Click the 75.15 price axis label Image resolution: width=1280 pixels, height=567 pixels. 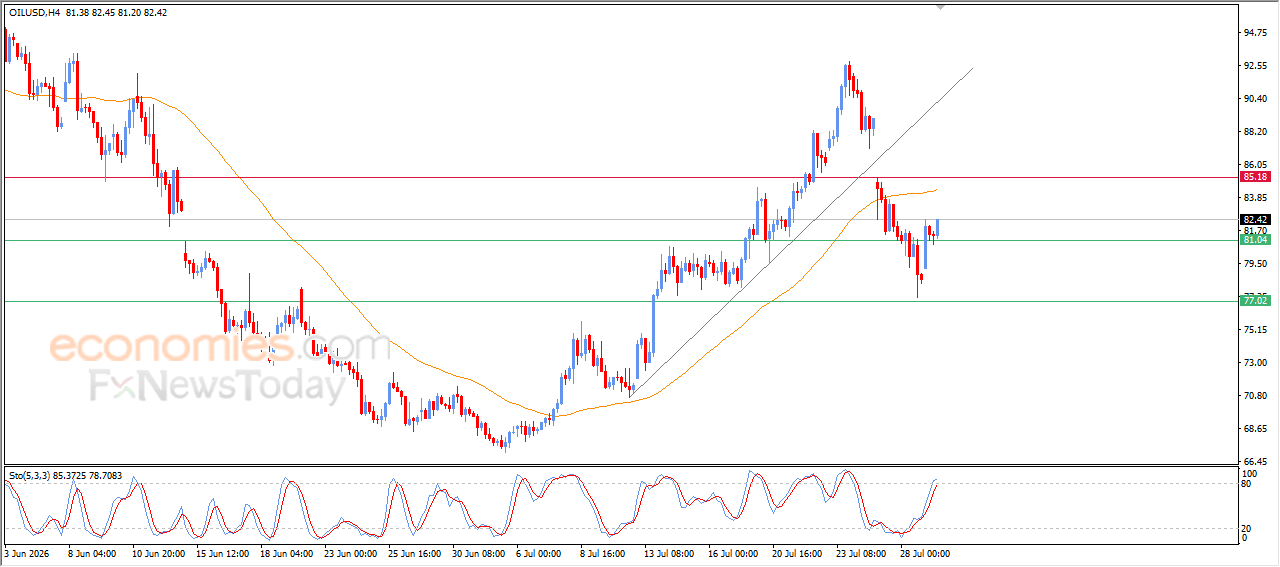(1255, 329)
